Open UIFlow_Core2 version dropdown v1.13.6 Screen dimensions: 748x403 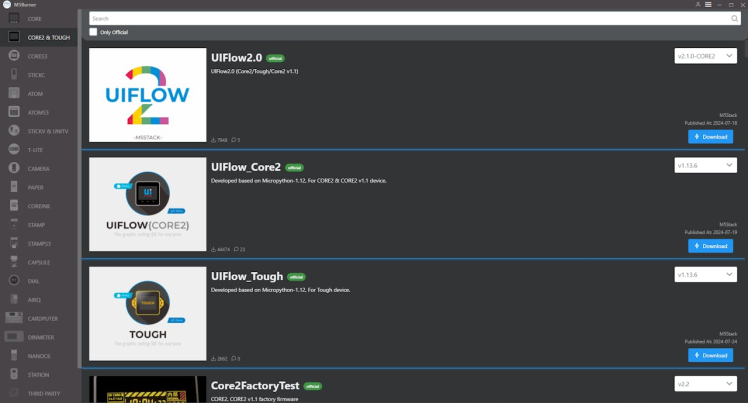point(705,165)
